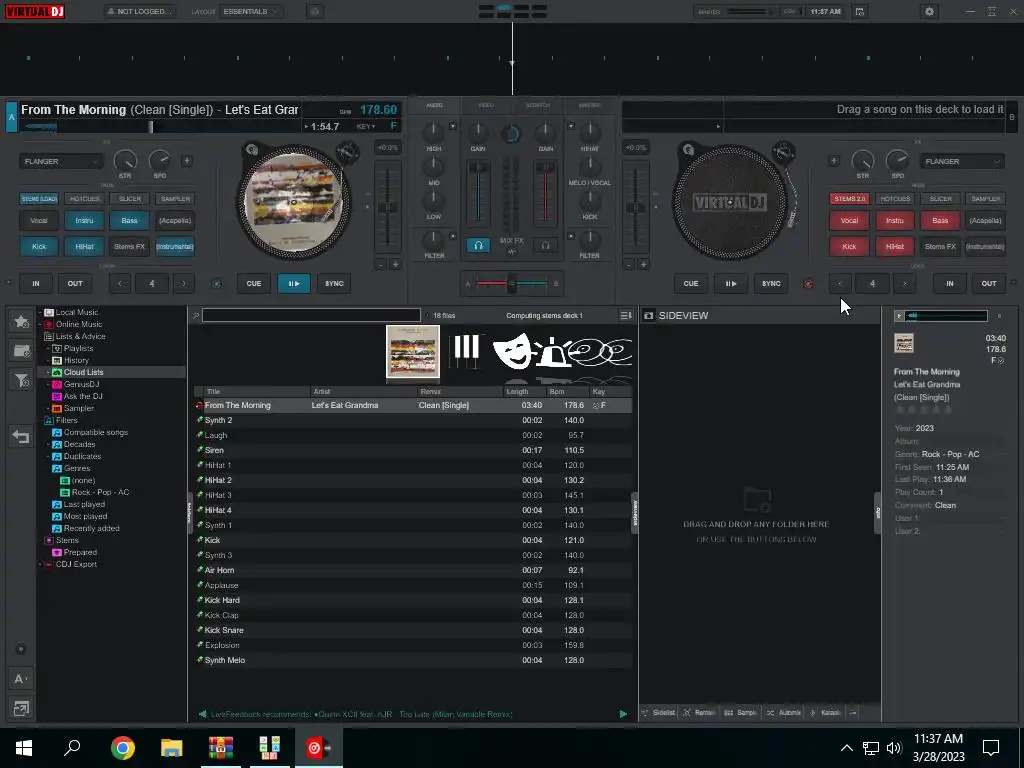Click the search input field in browser
Image resolution: width=1024 pixels, height=768 pixels.
(311, 315)
